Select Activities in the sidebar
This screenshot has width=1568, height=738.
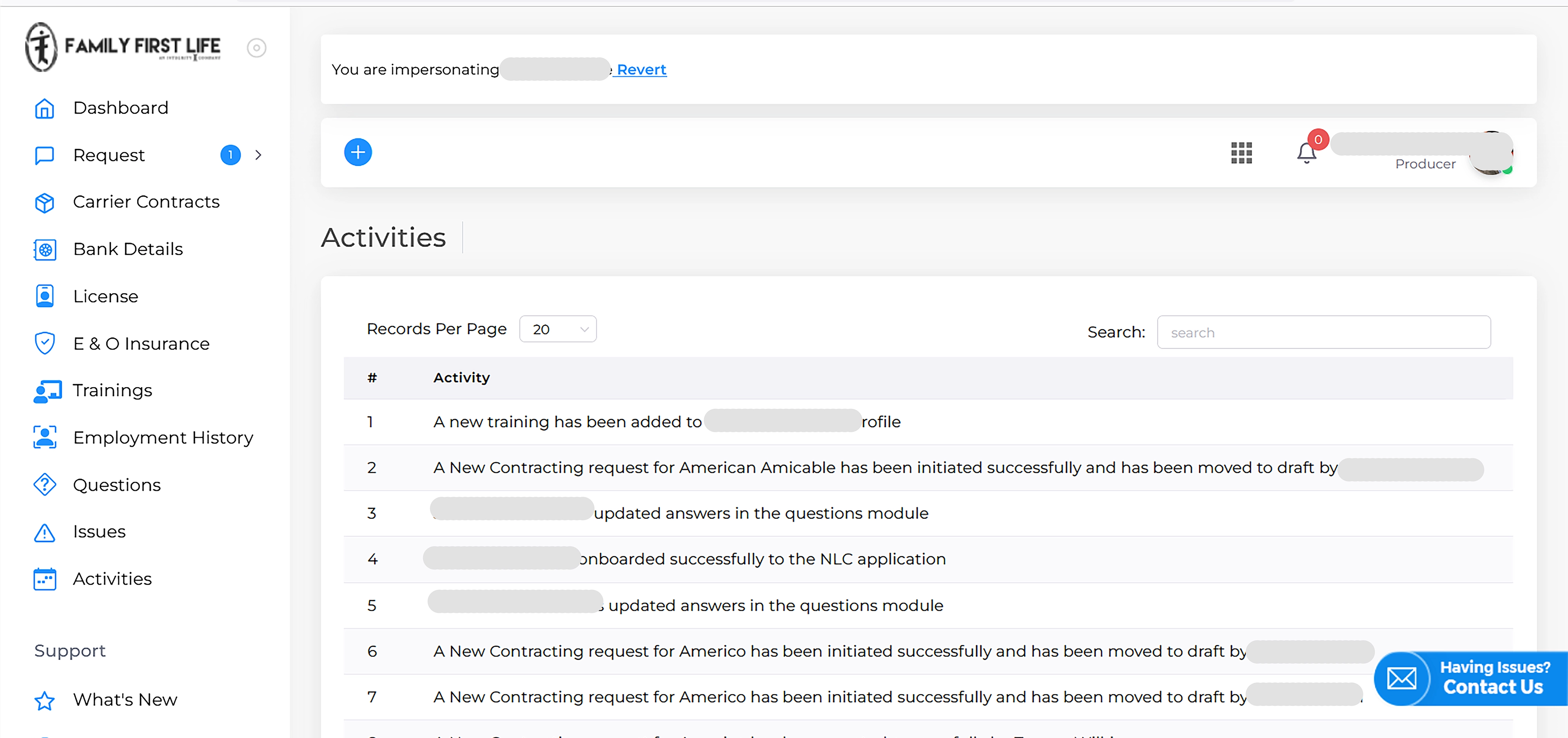click(112, 578)
